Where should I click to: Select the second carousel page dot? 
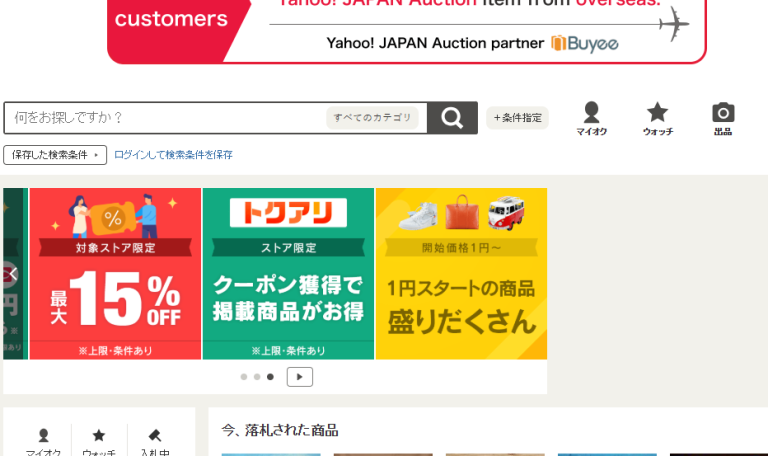(257, 377)
